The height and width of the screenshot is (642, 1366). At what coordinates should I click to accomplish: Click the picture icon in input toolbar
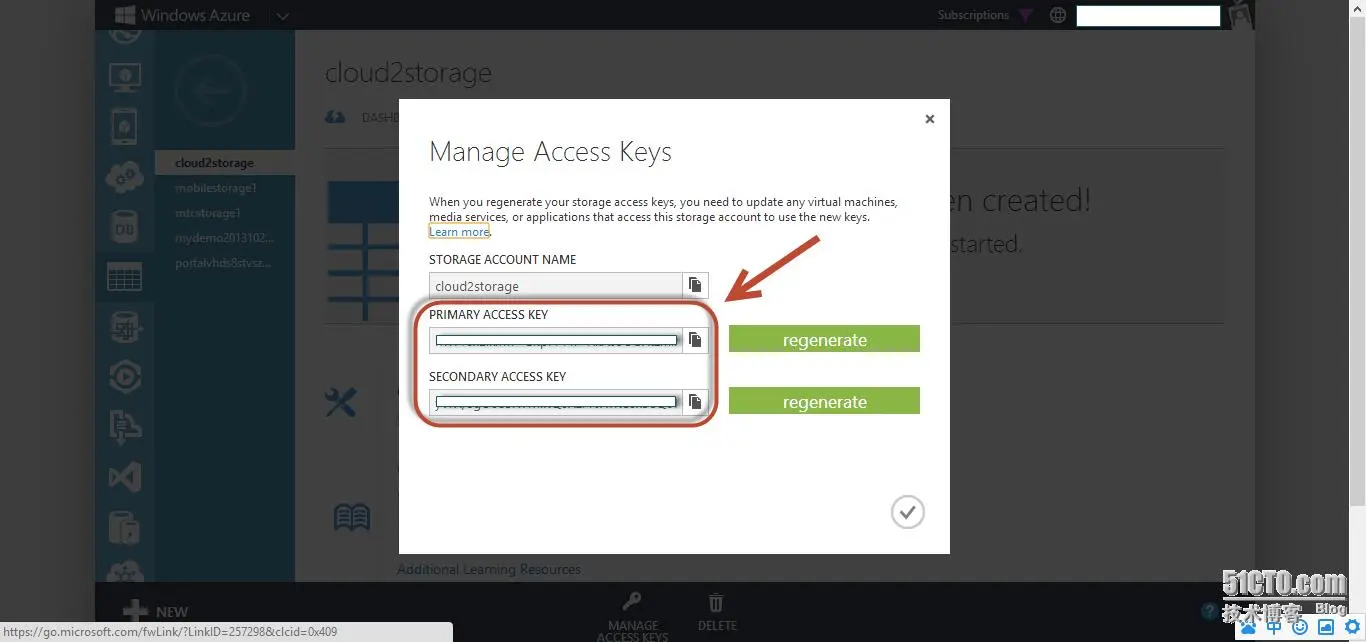(1326, 627)
